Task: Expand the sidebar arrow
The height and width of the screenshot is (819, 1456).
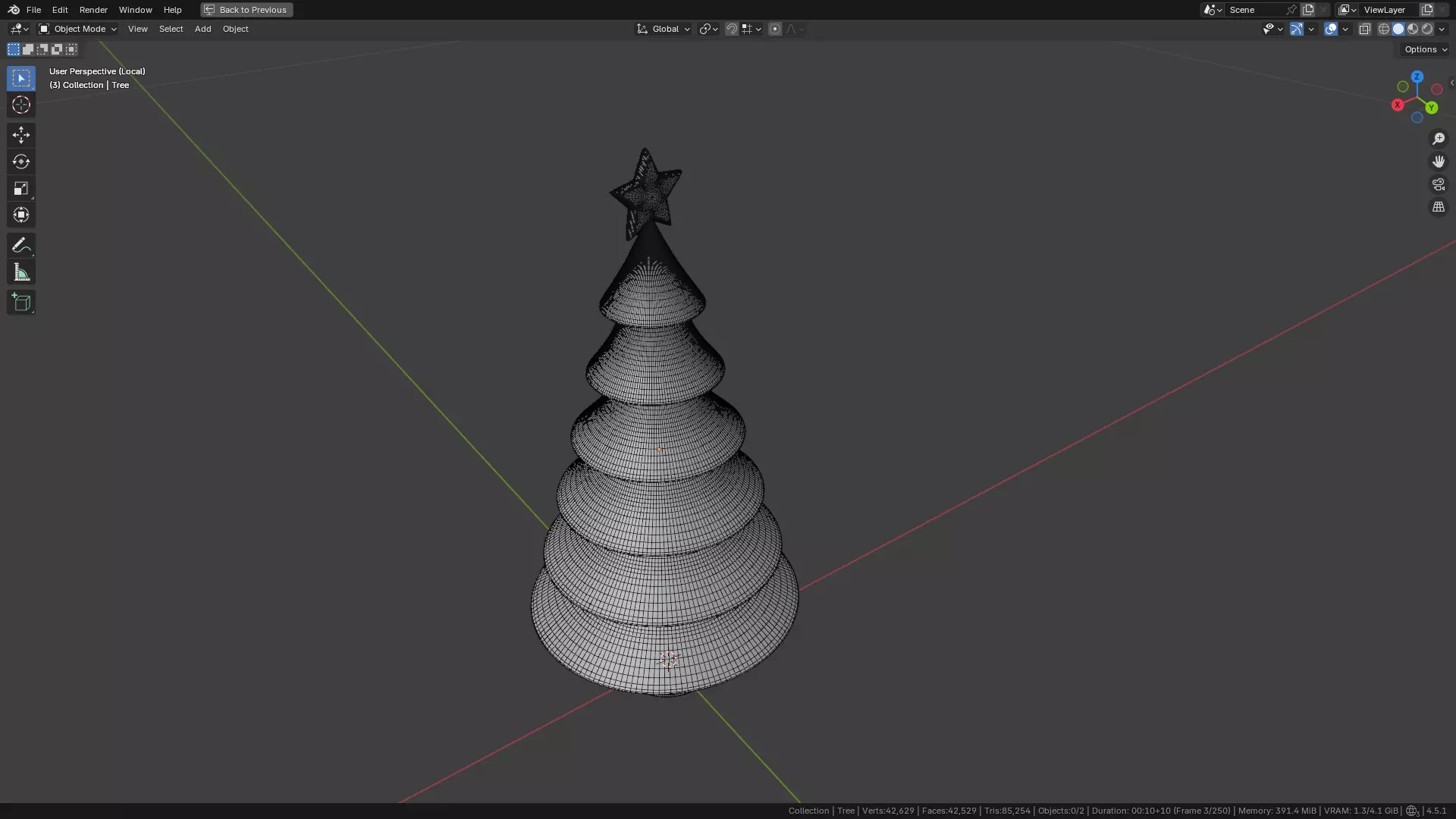Action: pos(1451,83)
